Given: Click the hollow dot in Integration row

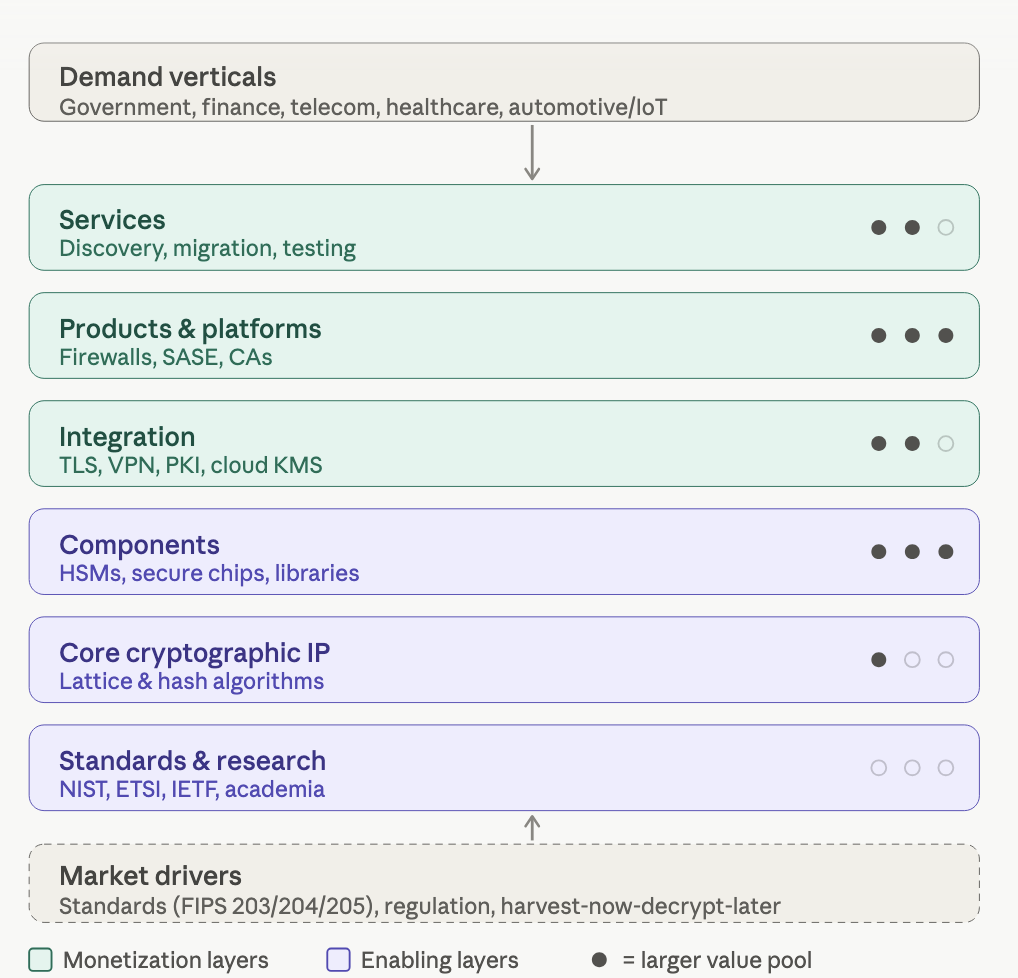Looking at the screenshot, I should (x=945, y=444).
